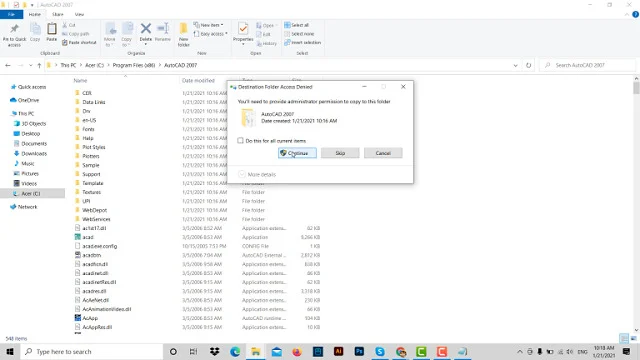The image size is (640, 360).
Task: Click Copy path in ribbon
Action: point(76,34)
